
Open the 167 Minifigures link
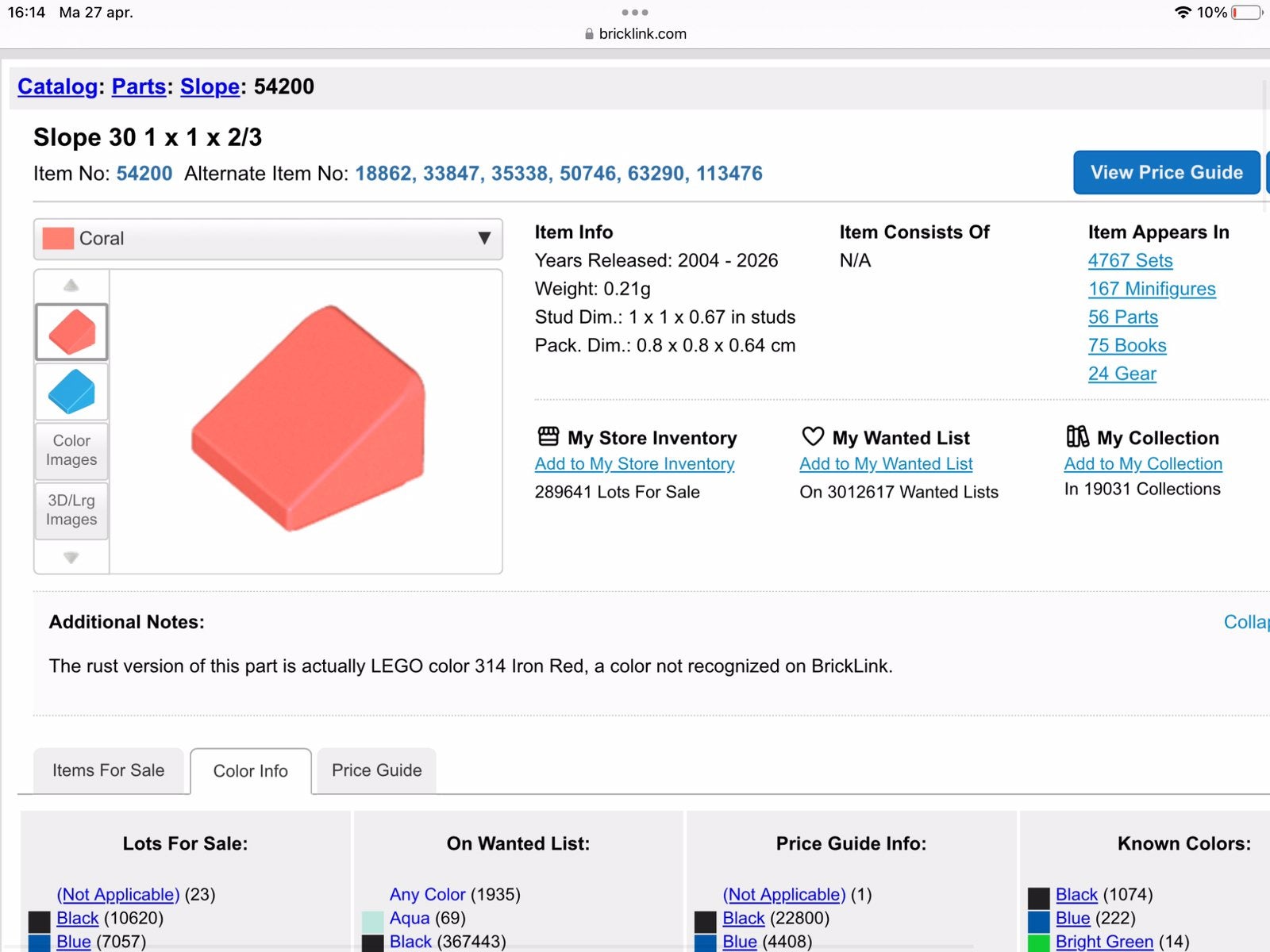click(x=1152, y=289)
